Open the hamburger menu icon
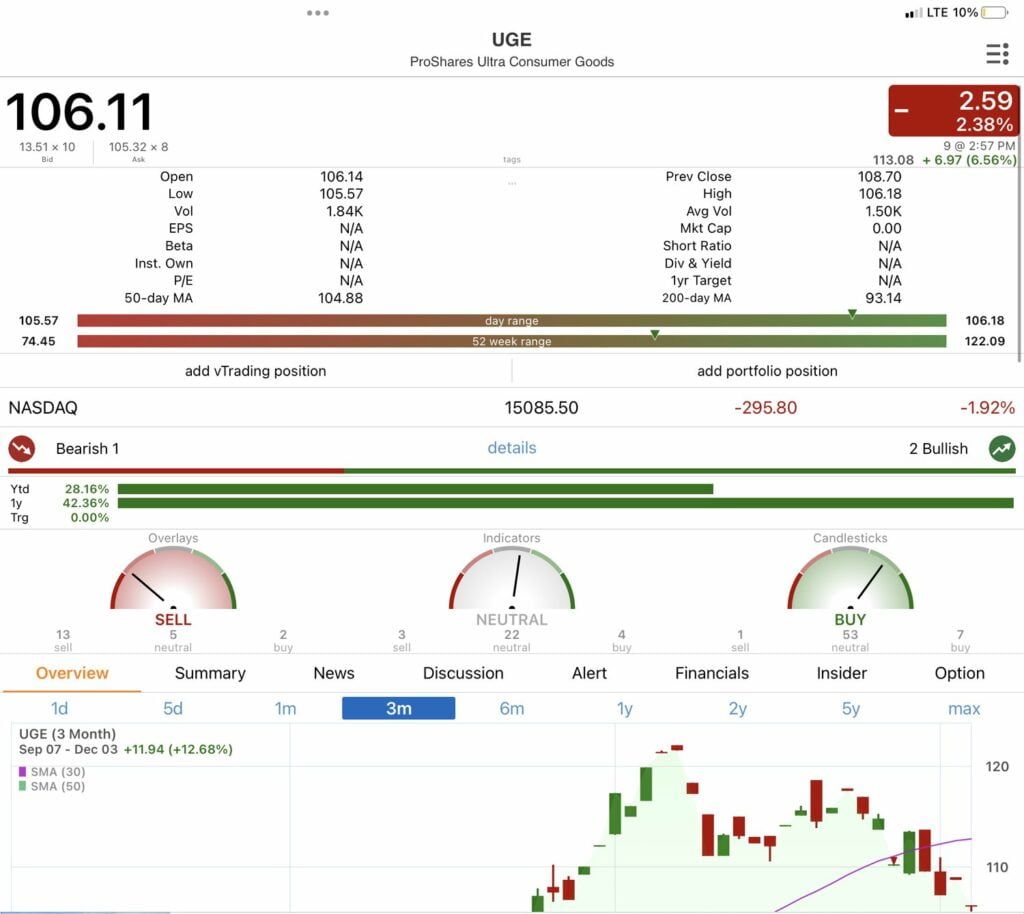The image size is (1024, 914). (996, 53)
